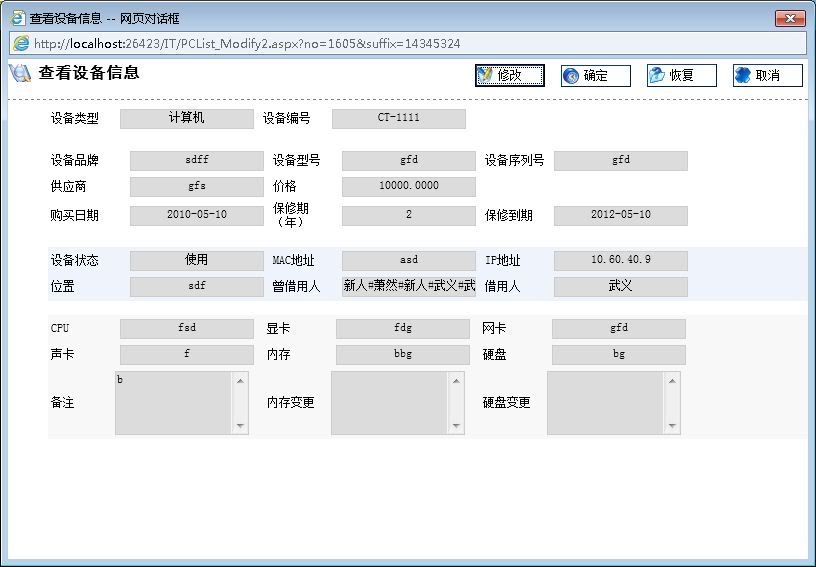This screenshot has width=816, height=567.
Task: Click the 设备编号 field with CT-1111
Action: (x=399, y=119)
